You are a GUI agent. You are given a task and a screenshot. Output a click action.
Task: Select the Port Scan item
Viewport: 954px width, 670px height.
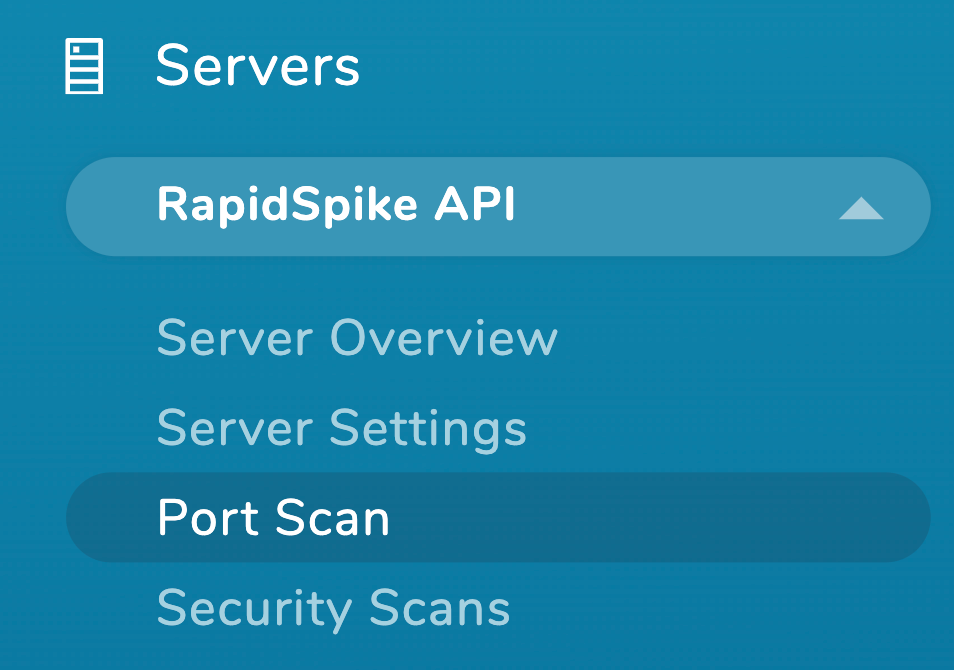point(498,517)
